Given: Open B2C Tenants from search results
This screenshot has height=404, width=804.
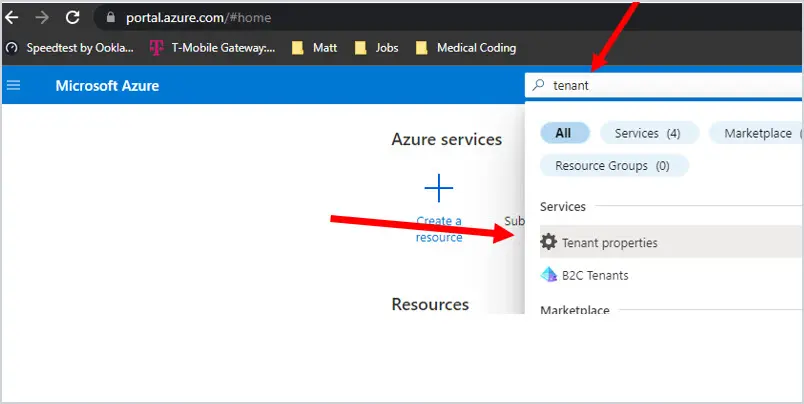Looking at the screenshot, I should pos(671,275).
